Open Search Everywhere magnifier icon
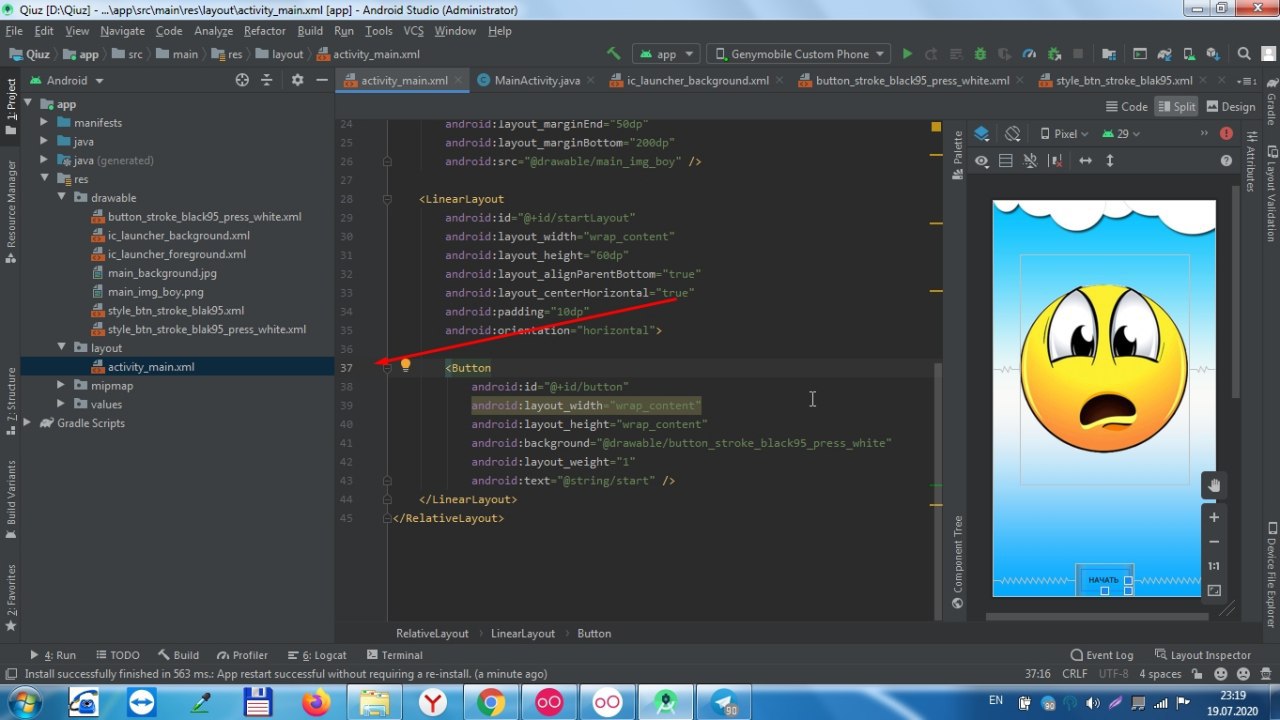The image size is (1280, 720). click(1245, 54)
